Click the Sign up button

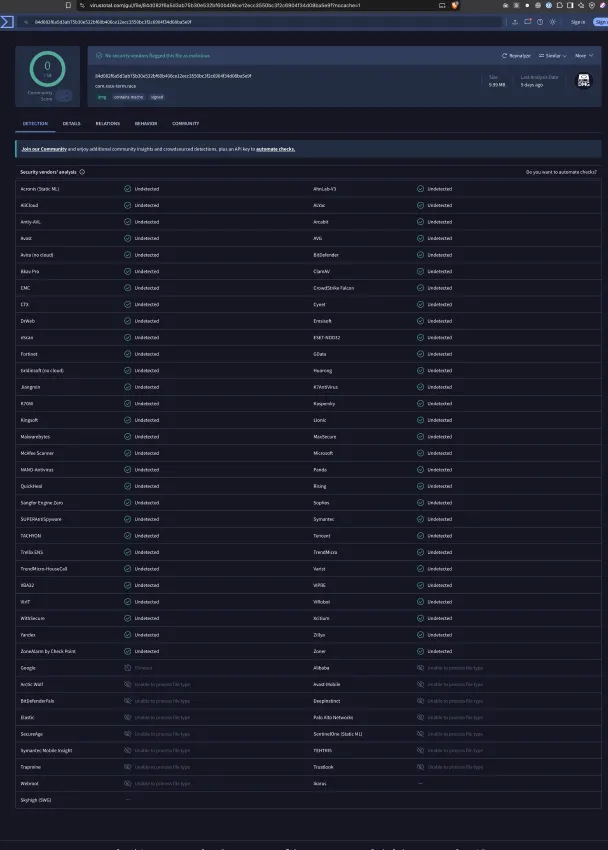pos(600,22)
